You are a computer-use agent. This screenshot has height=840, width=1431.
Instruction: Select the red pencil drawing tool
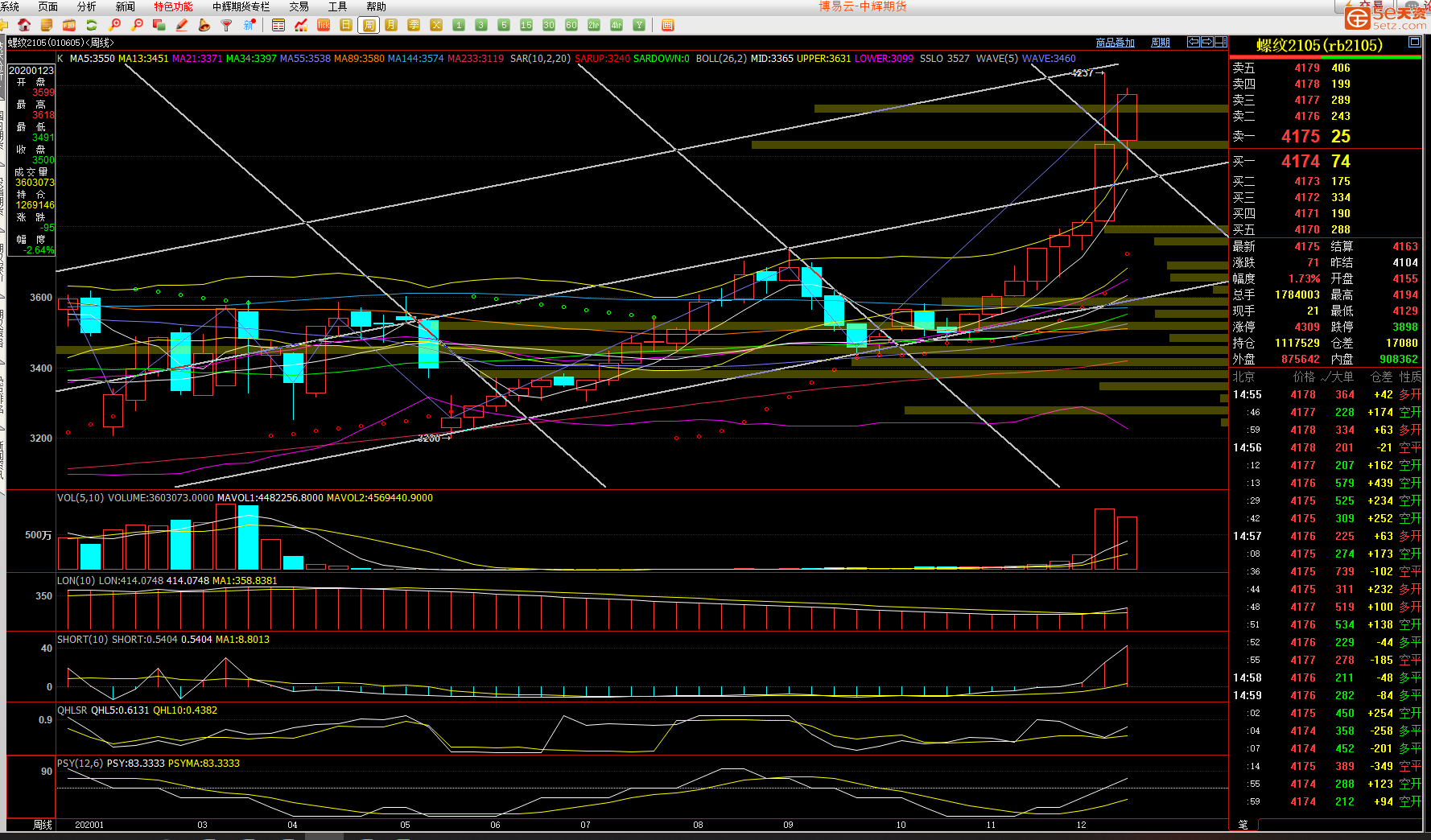182,25
